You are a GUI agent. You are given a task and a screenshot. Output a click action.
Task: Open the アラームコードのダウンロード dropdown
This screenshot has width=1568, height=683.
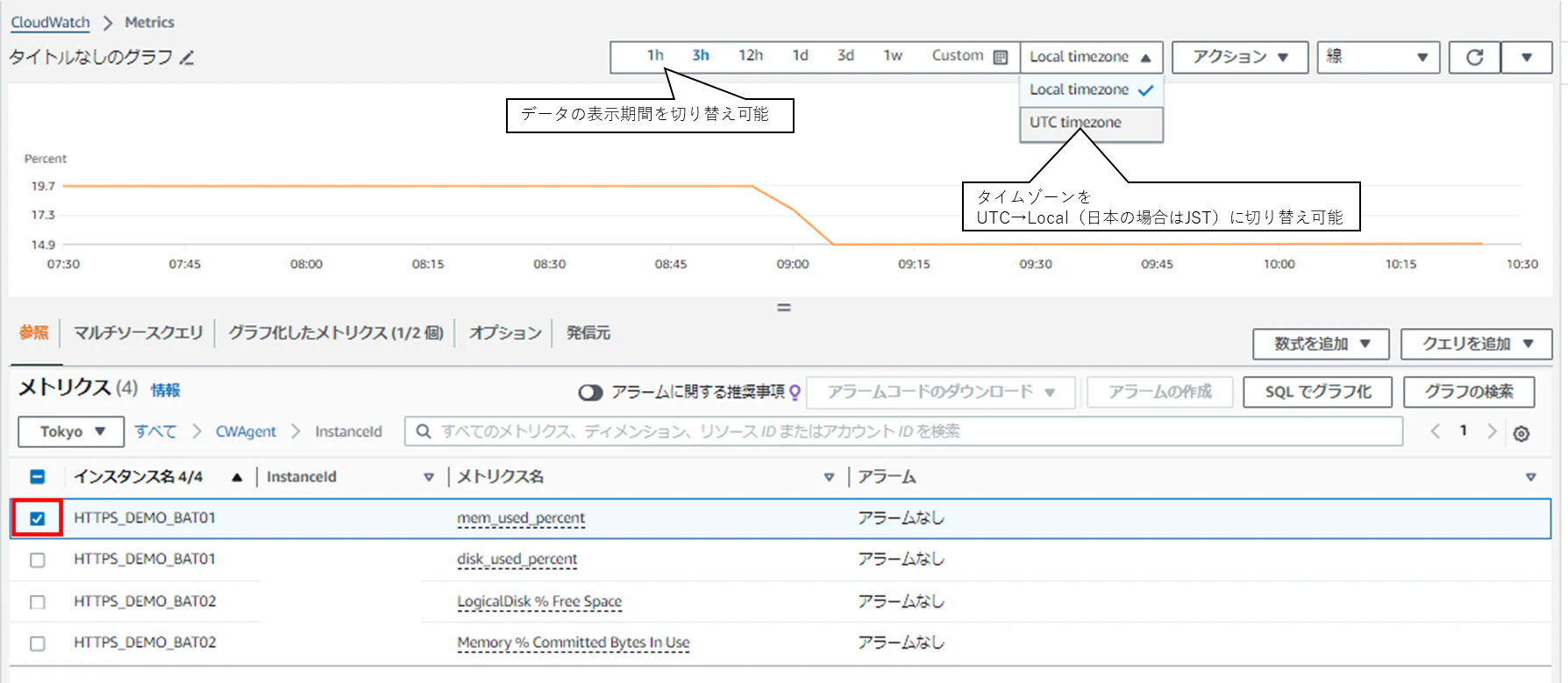click(941, 392)
